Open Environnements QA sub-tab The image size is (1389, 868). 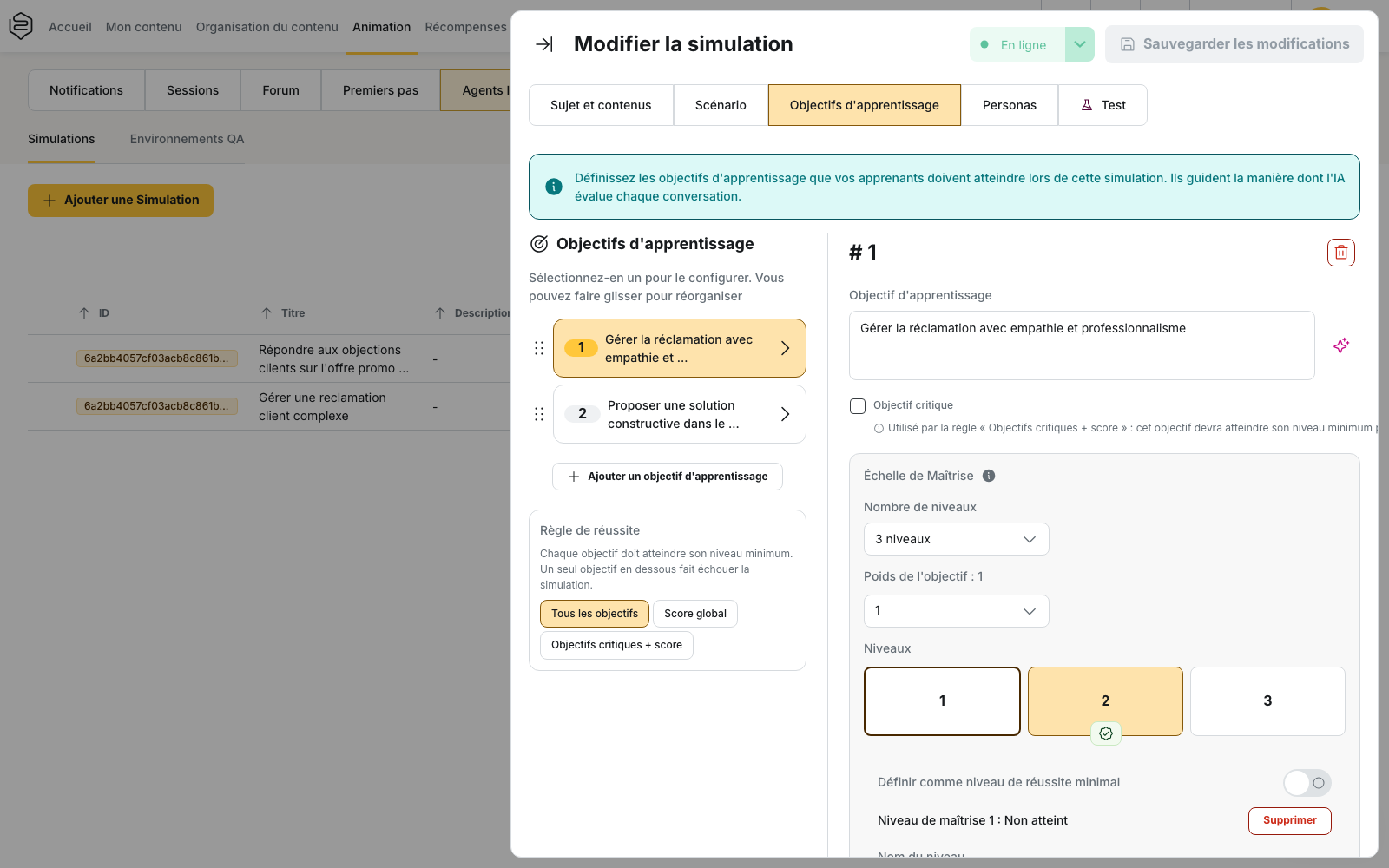[188, 139]
